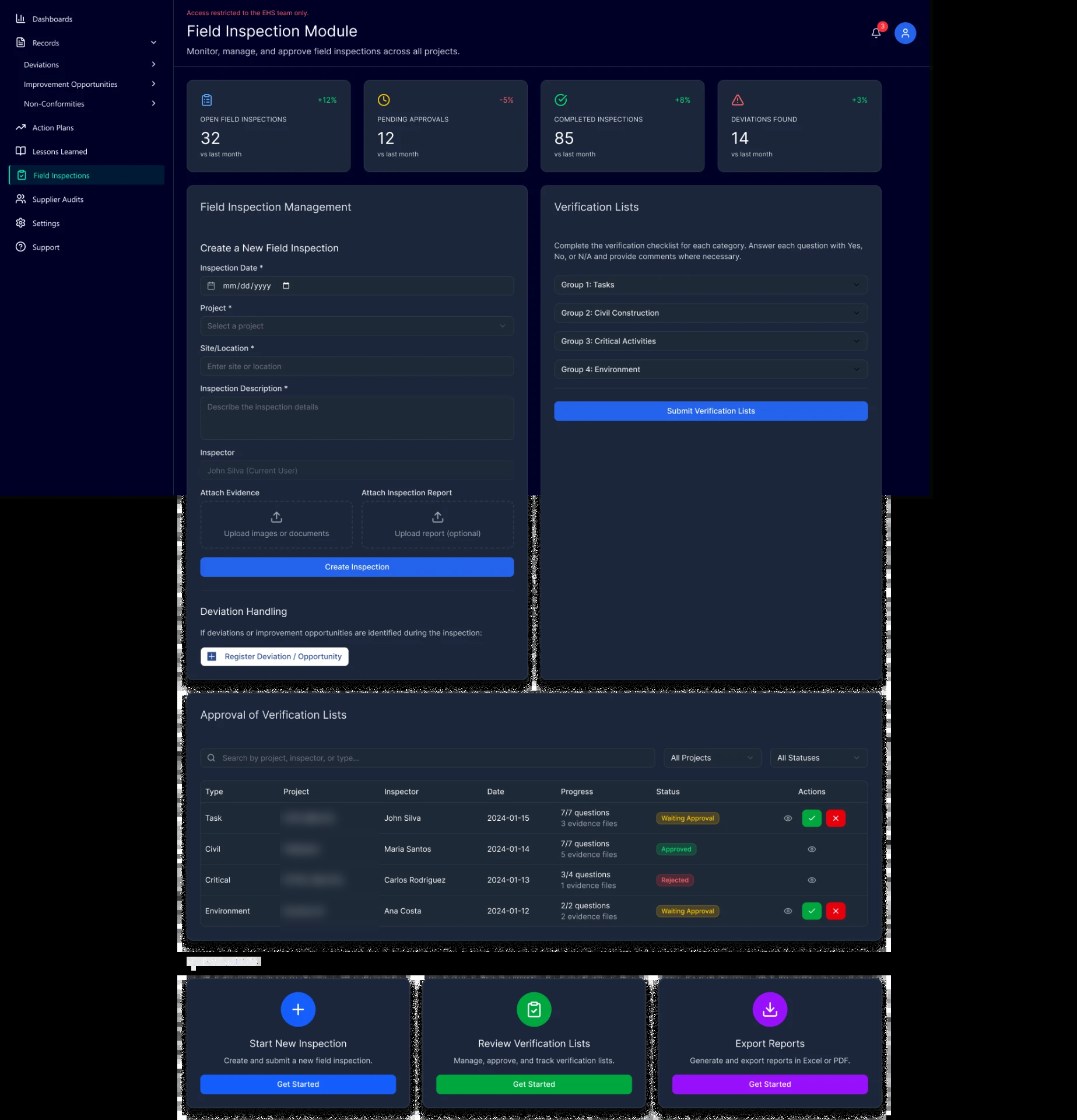Open the user profile avatar

[905, 33]
